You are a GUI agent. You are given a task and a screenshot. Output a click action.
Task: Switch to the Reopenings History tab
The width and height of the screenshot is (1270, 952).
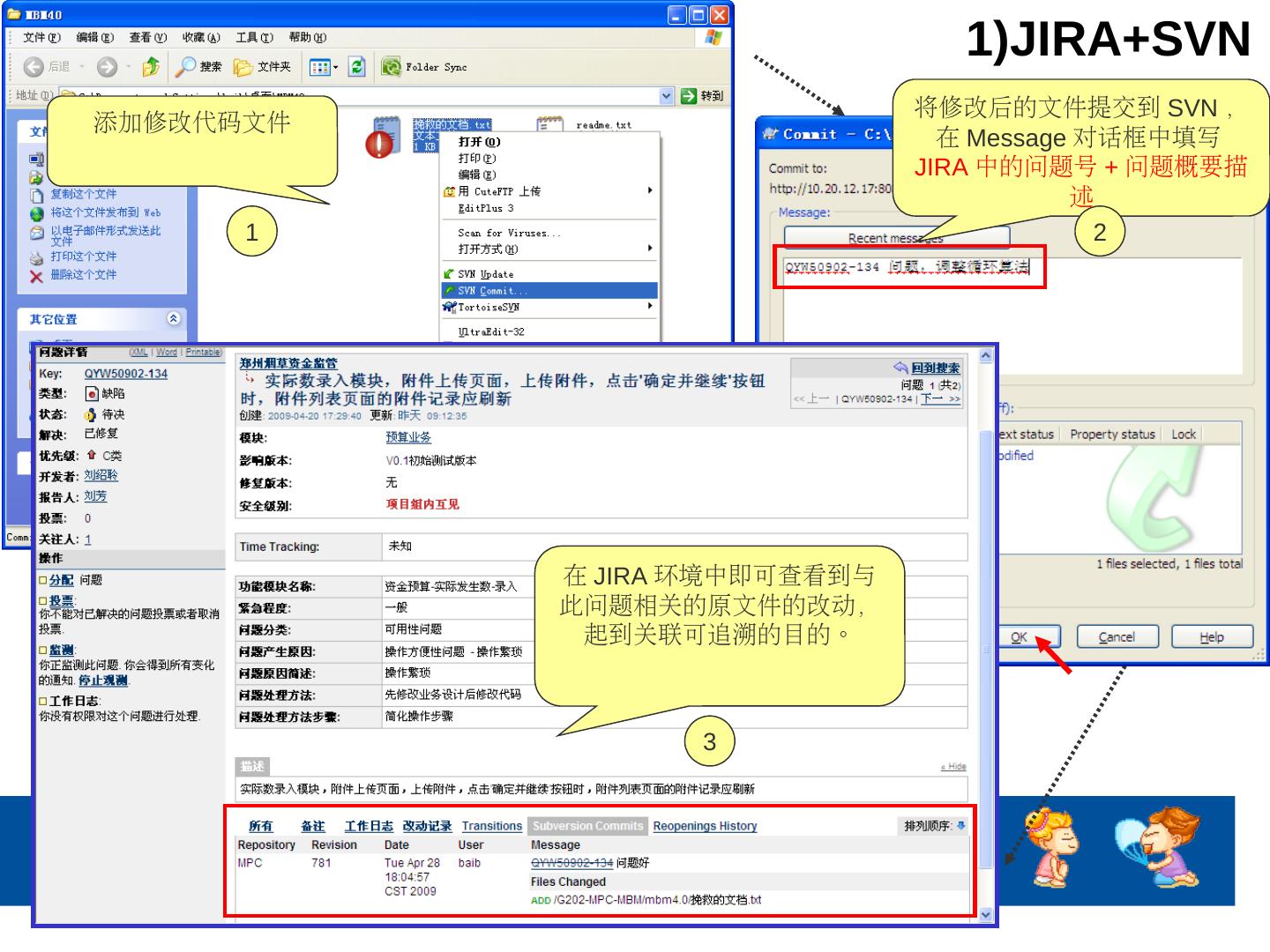click(x=705, y=826)
